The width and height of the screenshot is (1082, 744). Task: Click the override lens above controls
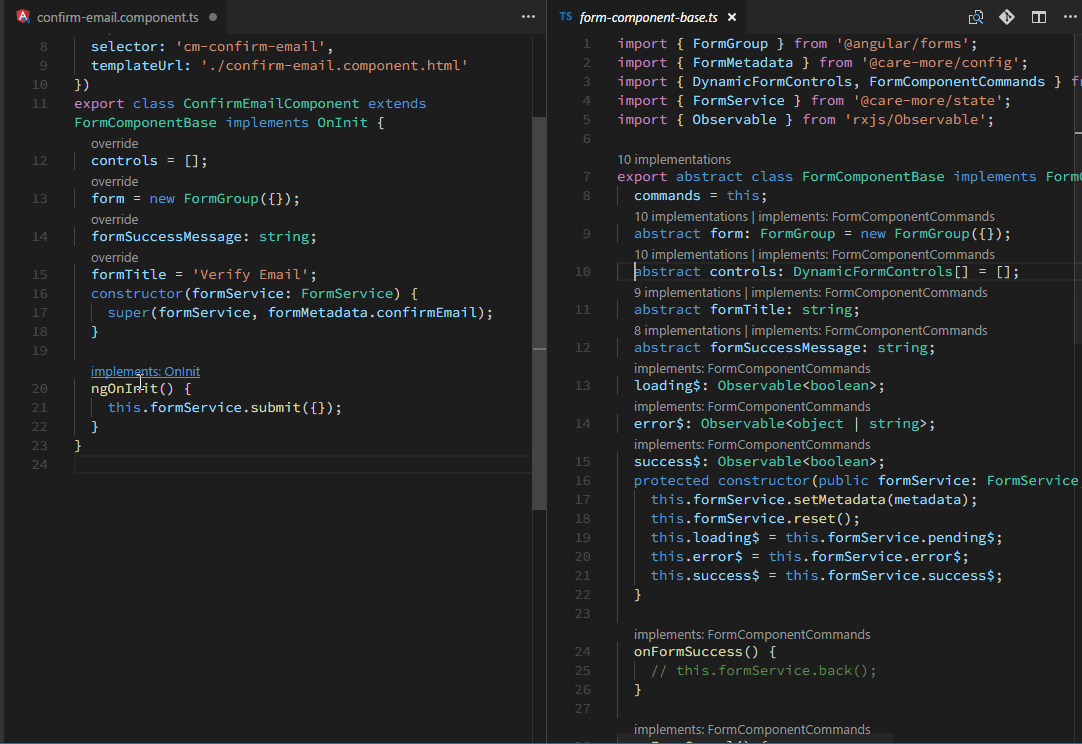tap(115, 144)
